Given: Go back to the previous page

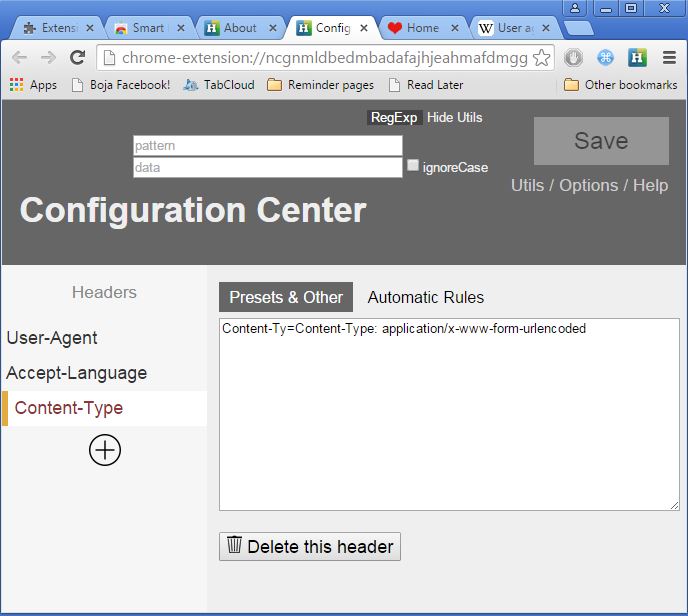Looking at the screenshot, I should [x=20, y=58].
